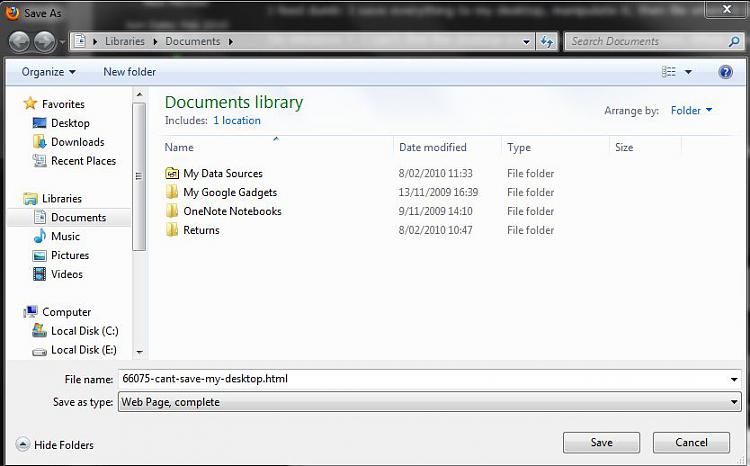Select the My Data Sources folder
This screenshot has width=750, height=466.
tap(223, 173)
